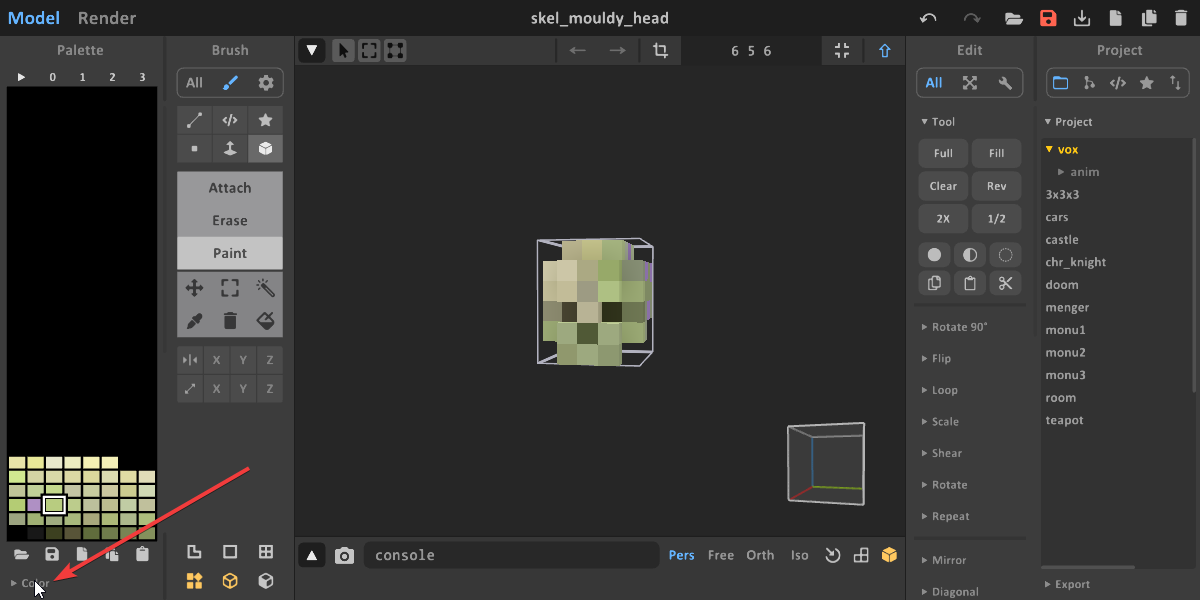Image resolution: width=1200 pixels, height=600 pixels.
Task: Click the scissors cut icon in Edit
Action: pyautogui.click(x=1005, y=283)
